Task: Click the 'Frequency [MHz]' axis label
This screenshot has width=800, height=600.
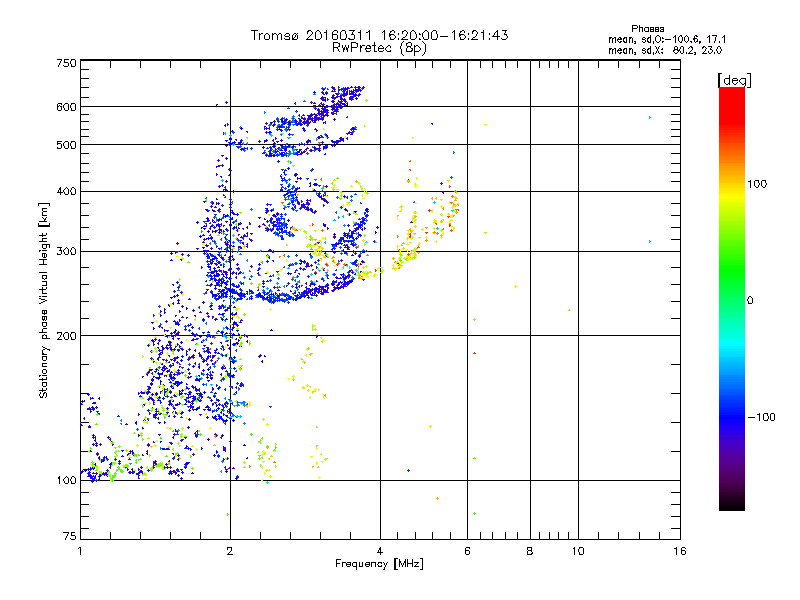Action: coord(379,564)
